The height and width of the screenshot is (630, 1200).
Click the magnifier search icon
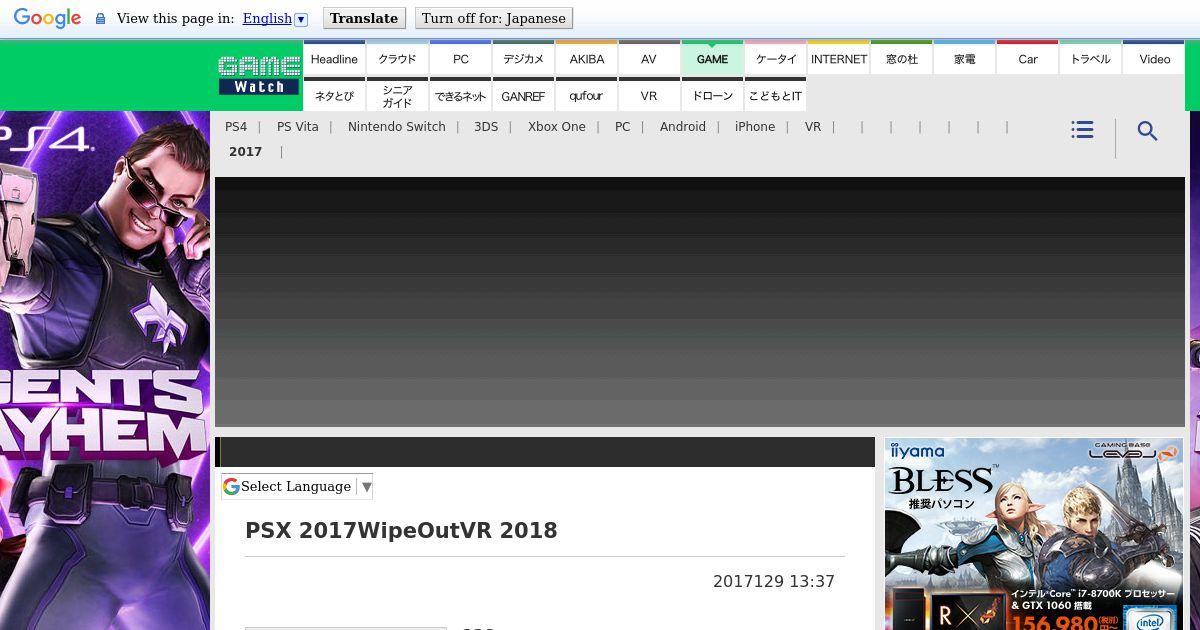click(x=1147, y=131)
